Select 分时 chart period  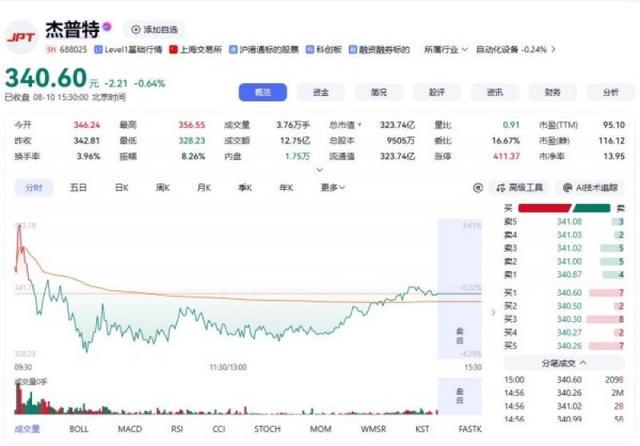tap(33, 188)
